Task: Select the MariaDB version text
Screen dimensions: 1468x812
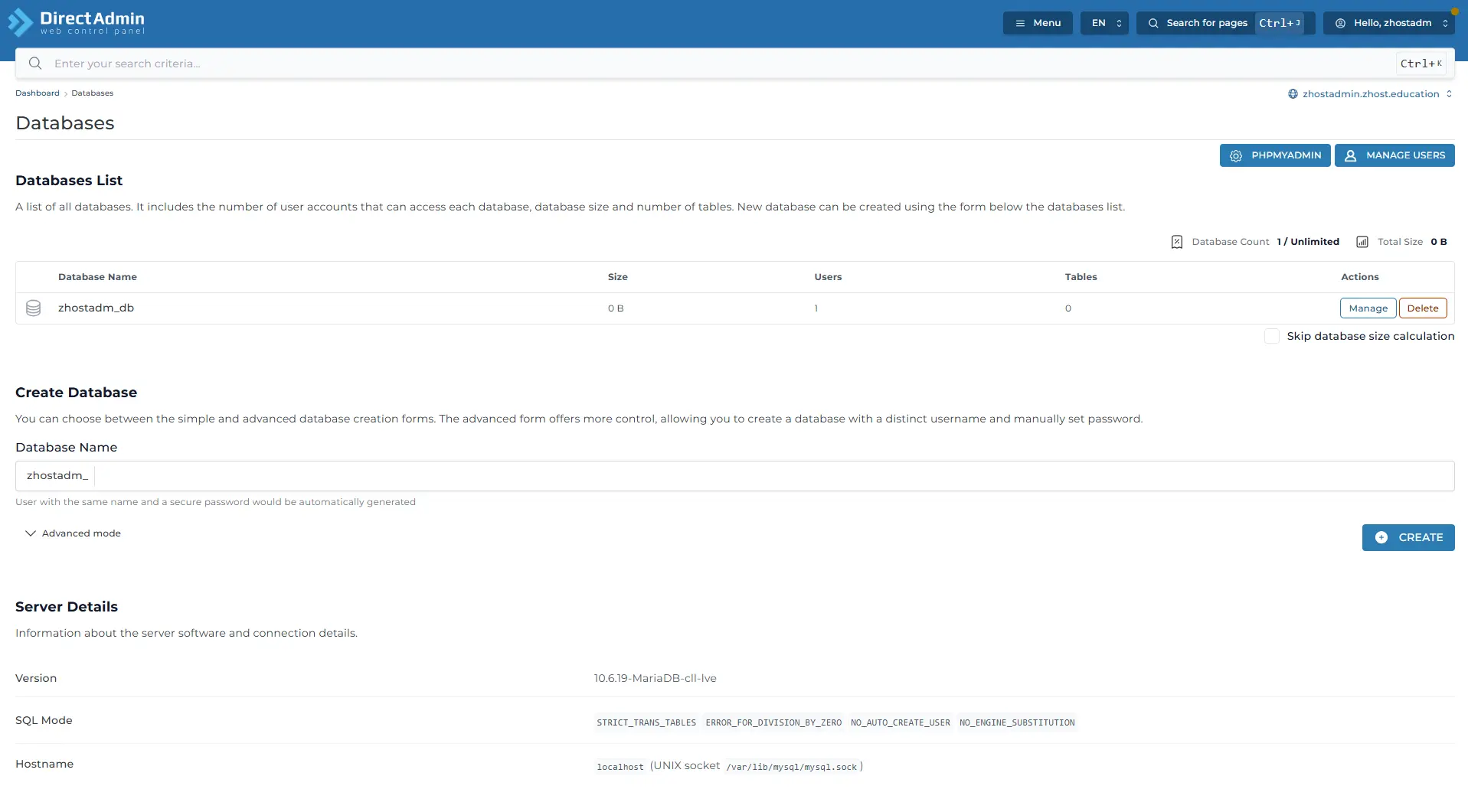Action: click(x=656, y=678)
